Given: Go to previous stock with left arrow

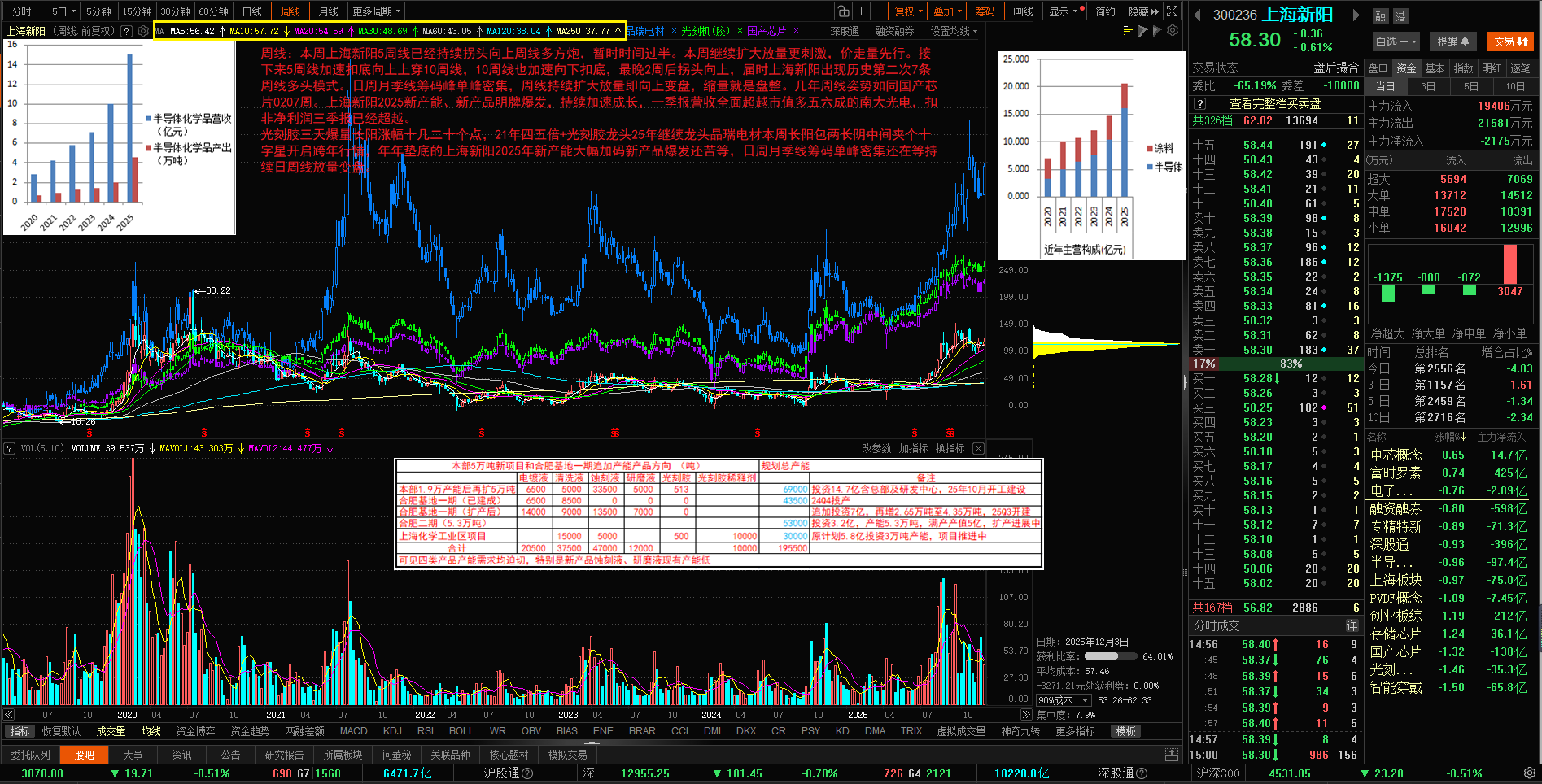Looking at the screenshot, I should click(x=1197, y=15).
